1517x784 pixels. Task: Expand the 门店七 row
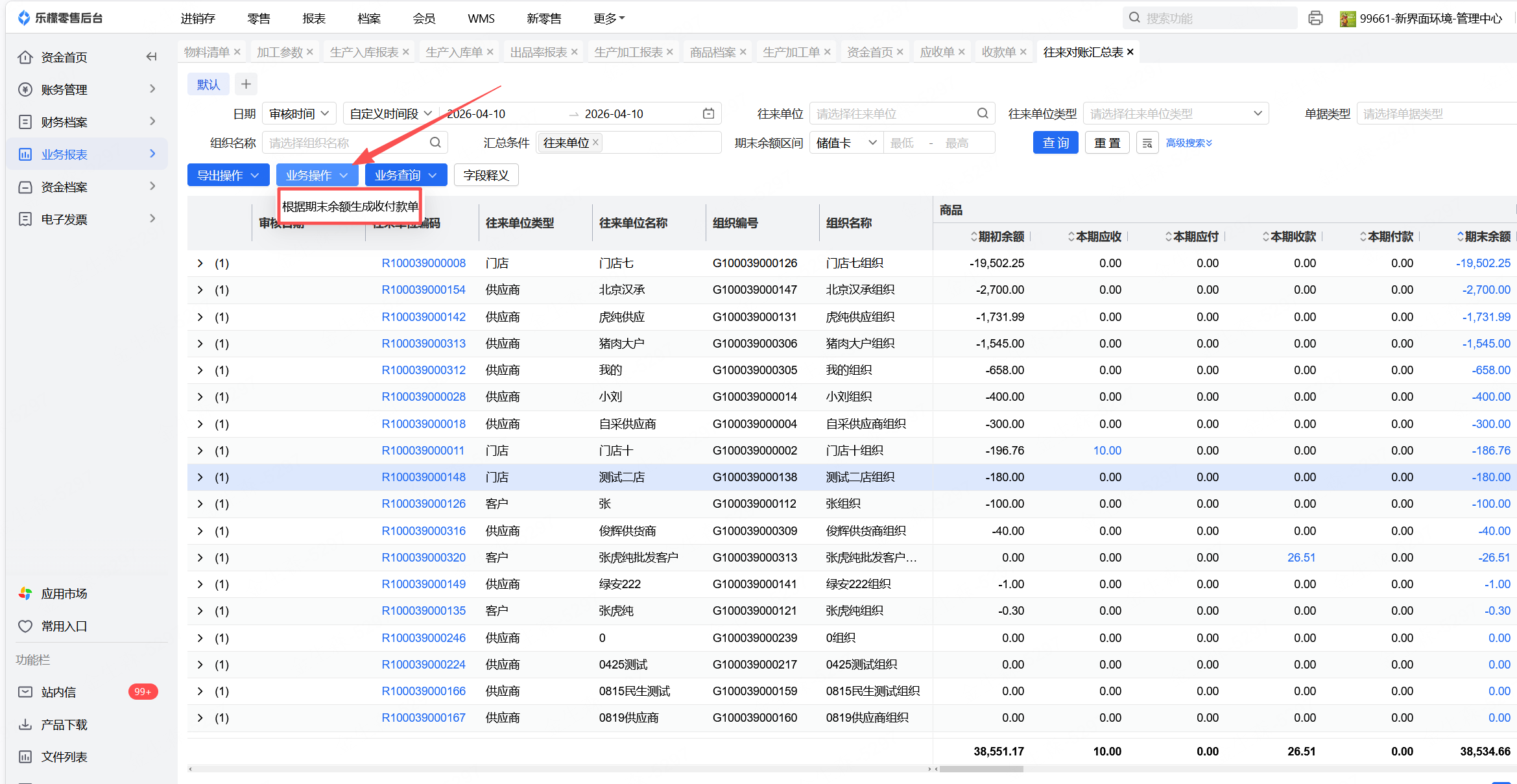coord(200,263)
